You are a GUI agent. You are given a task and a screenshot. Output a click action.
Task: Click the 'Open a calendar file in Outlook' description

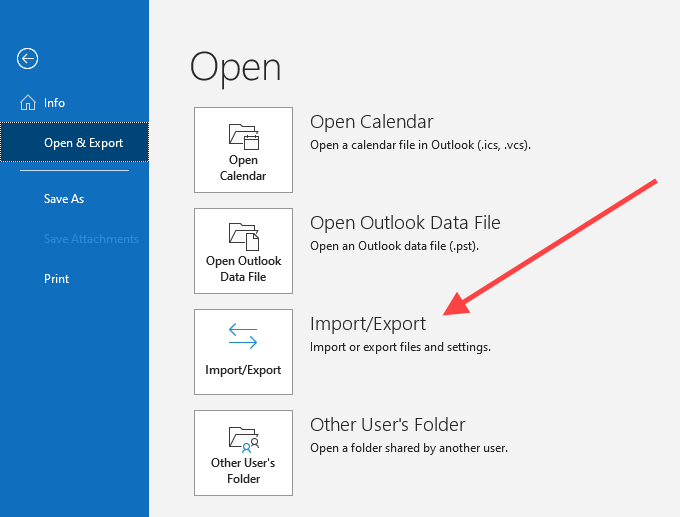[420, 145]
